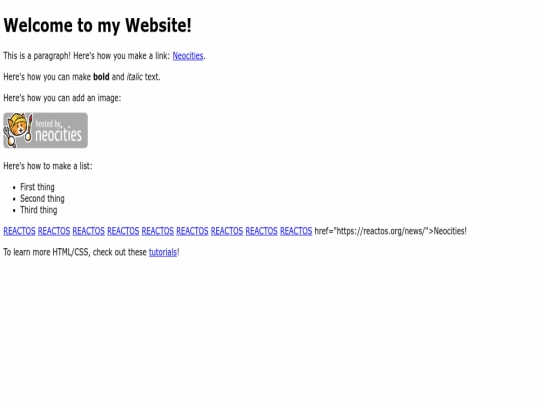Click the cat mascot in the Neocities badge
This screenshot has width=540, height=405.
pos(18,130)
